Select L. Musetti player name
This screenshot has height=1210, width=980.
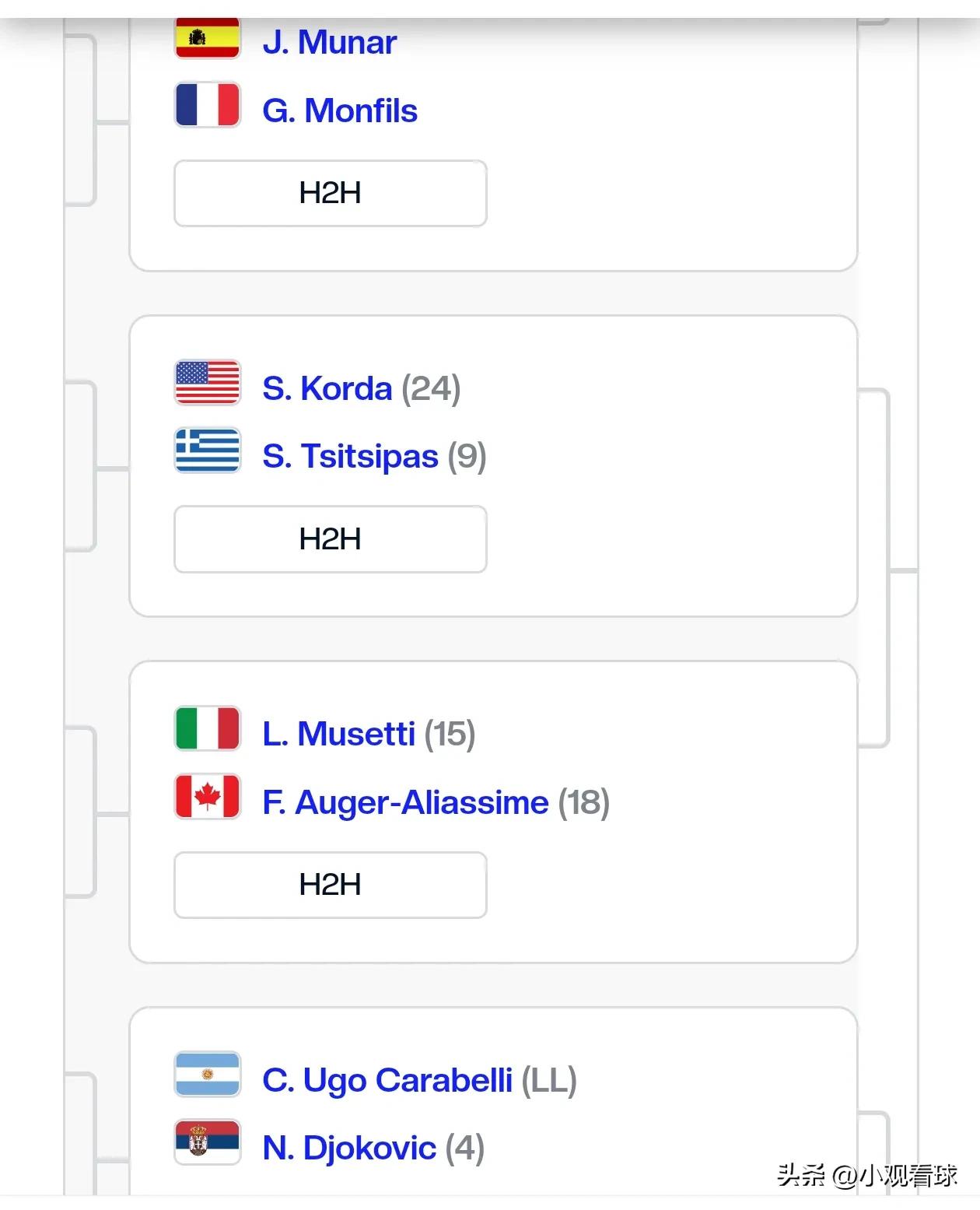(339, 734)
